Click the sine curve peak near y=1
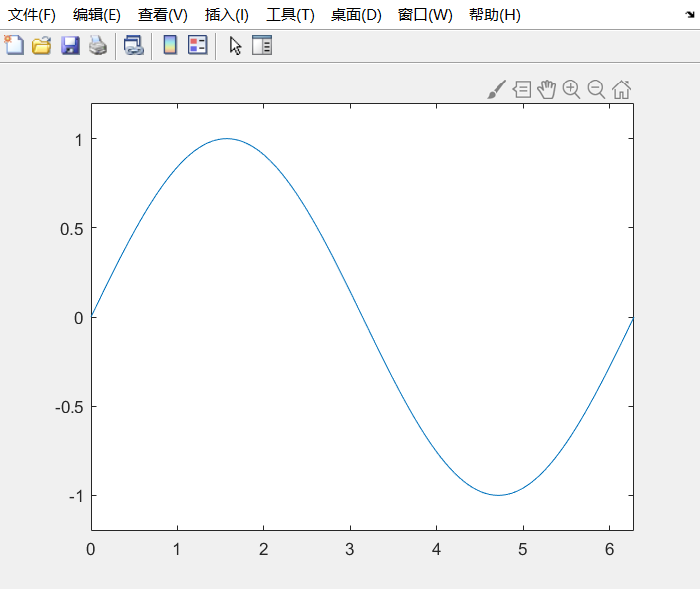Viewport: 700px width, 589px height. pyautogui.click(x=227, y=138)
